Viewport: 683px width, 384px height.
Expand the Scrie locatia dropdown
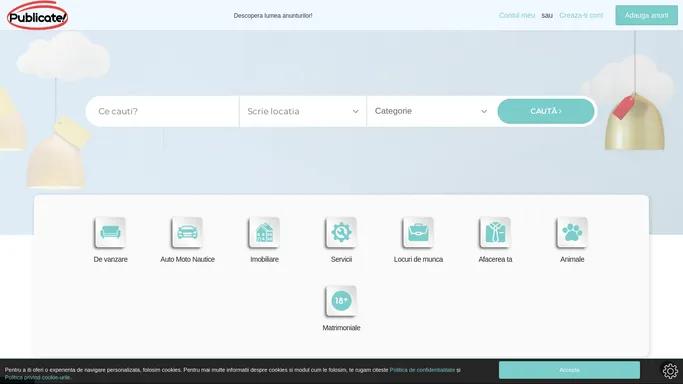(x=303, y=111)
